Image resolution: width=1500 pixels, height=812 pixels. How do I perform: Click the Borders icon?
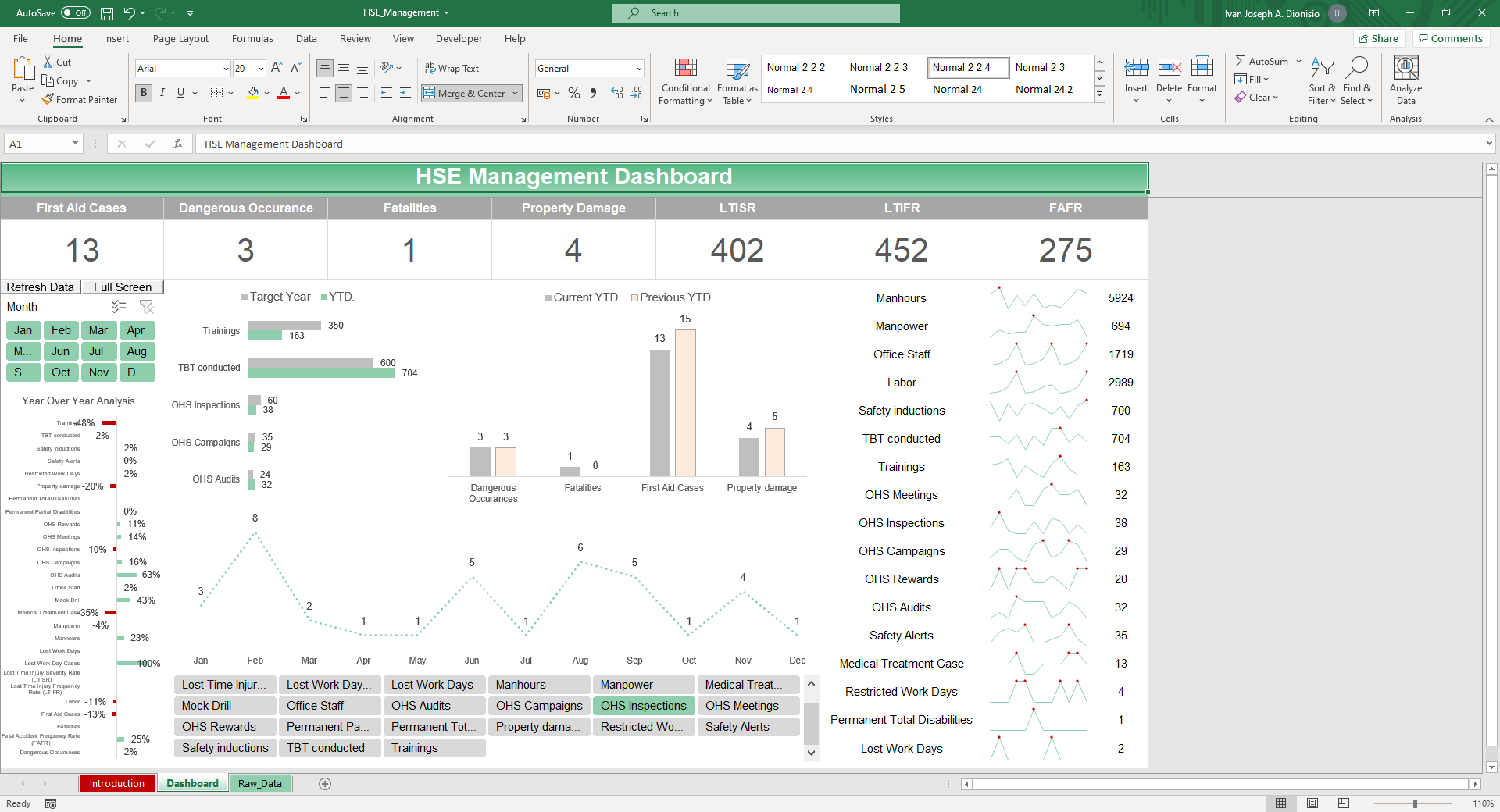(217, 93)
